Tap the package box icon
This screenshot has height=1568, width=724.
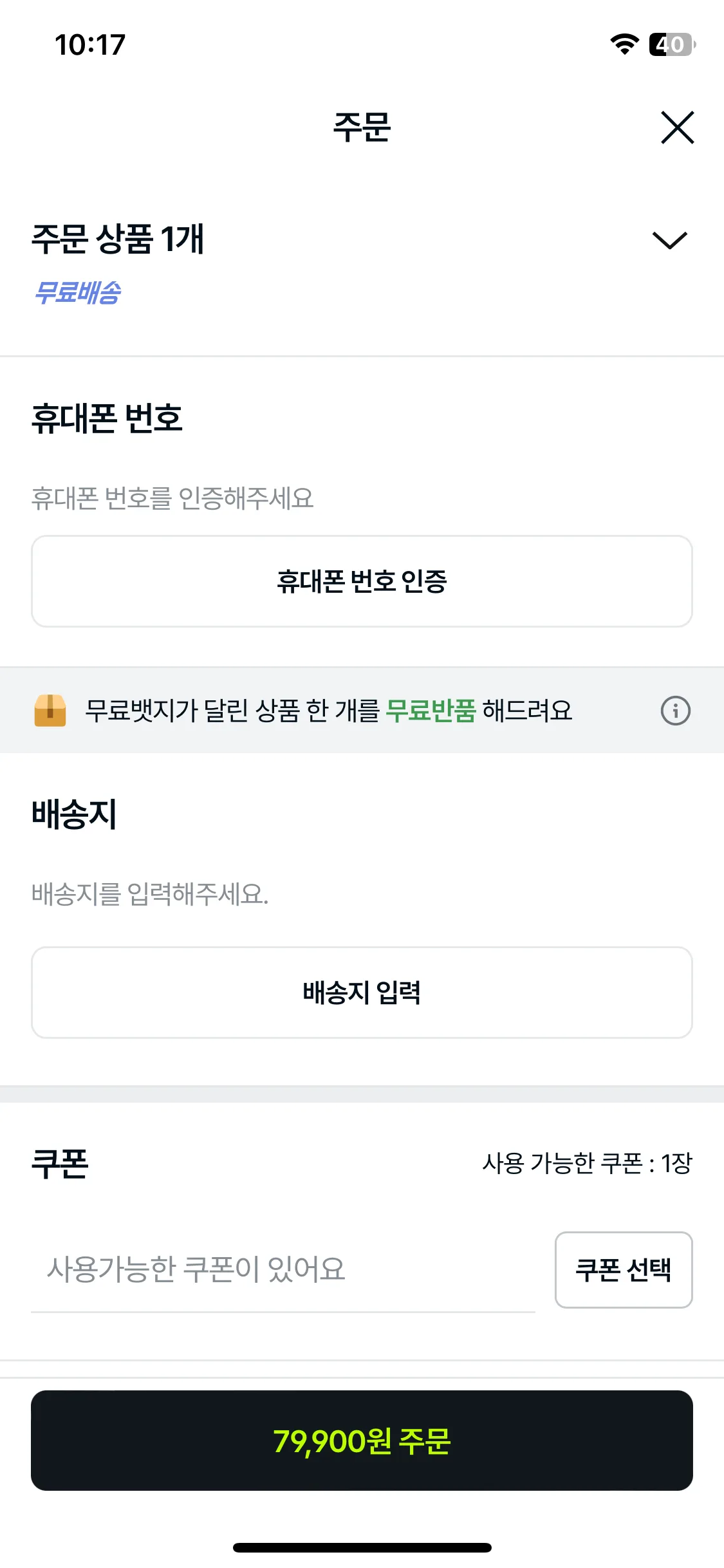pyautogui.click(x=50, y=711)
